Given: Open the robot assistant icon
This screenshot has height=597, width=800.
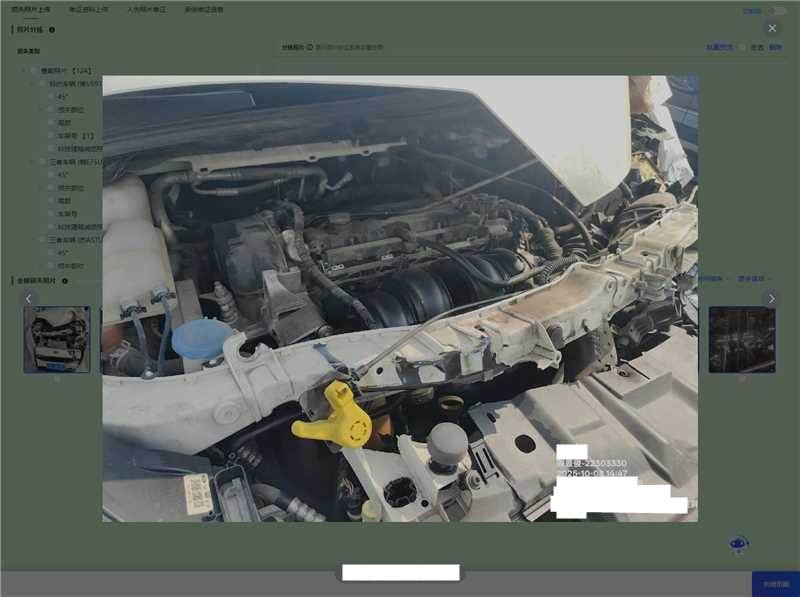Looking at the screenshot, I should click(738, 543).
